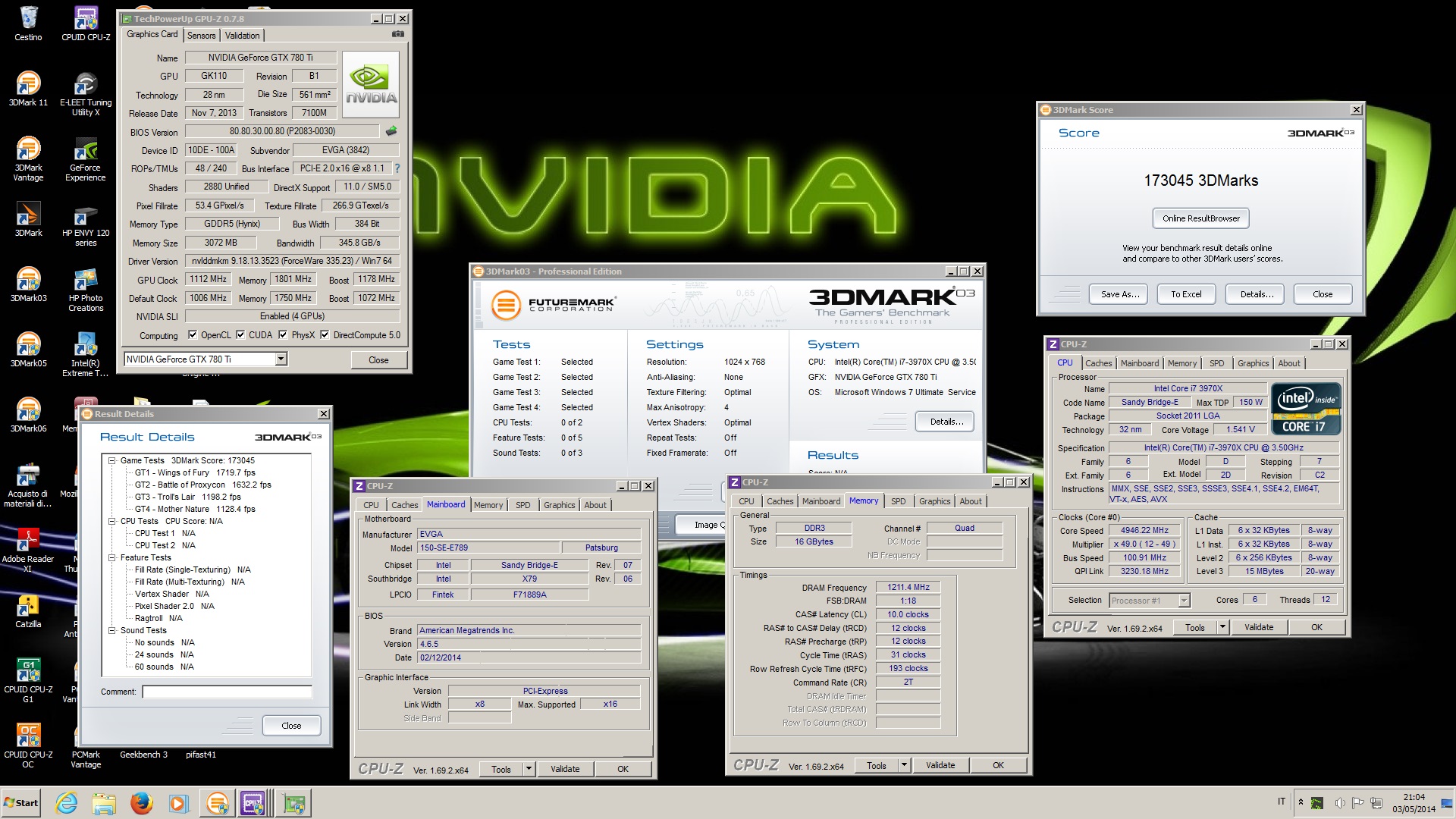Click Save As... in 3DMark Score window
1456x819 pixels.
[x=1119, y=294]
